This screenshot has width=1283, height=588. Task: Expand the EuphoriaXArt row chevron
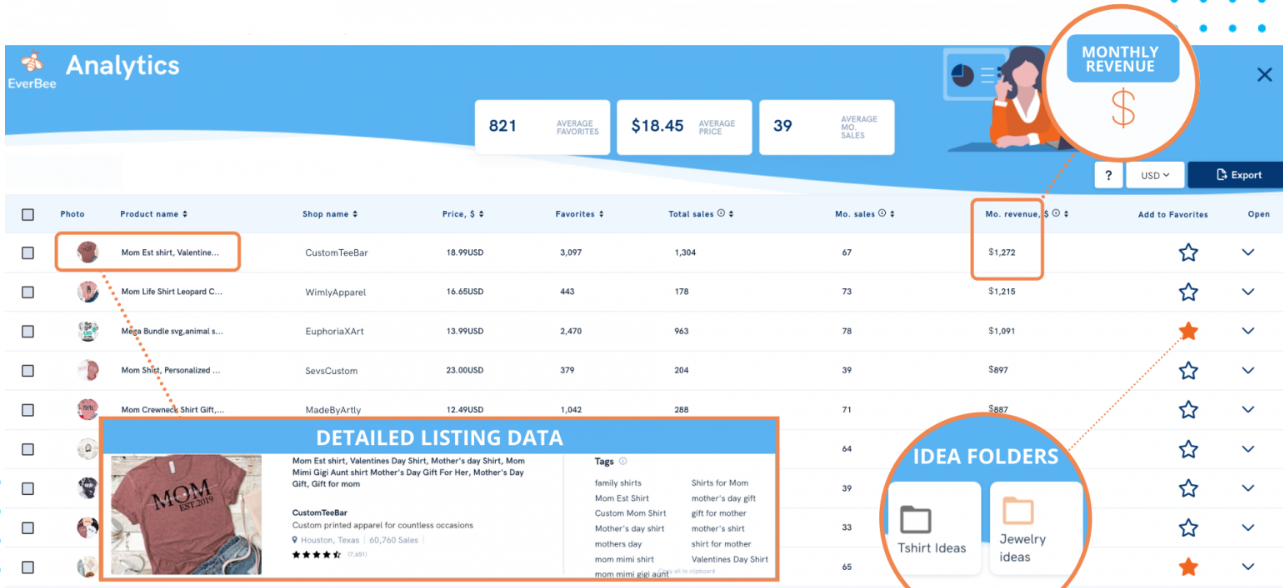coord(1248,331)
